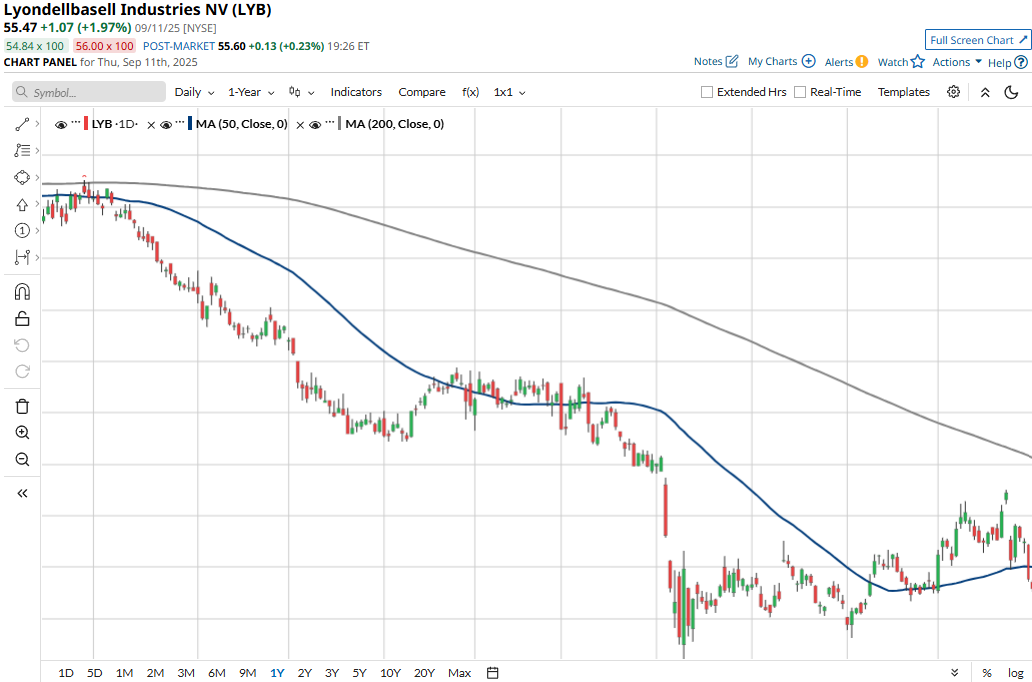Screen dimensions: 1032x682
Task: Toggle visibility of LYB price series
Action: point(61,124)
